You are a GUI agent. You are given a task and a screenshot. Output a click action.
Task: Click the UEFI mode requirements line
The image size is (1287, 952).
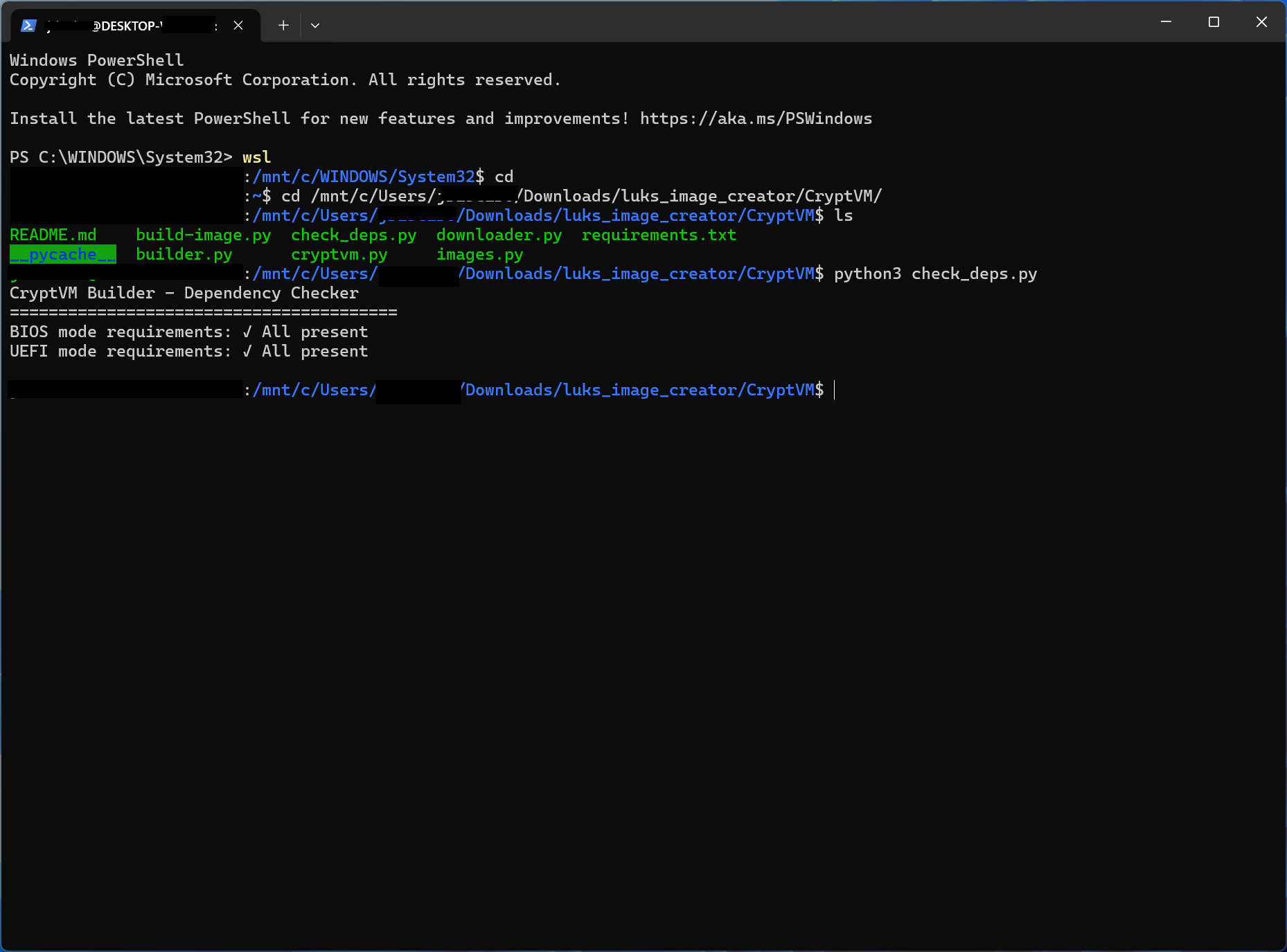pyautogui.click(x=188, y=351)
